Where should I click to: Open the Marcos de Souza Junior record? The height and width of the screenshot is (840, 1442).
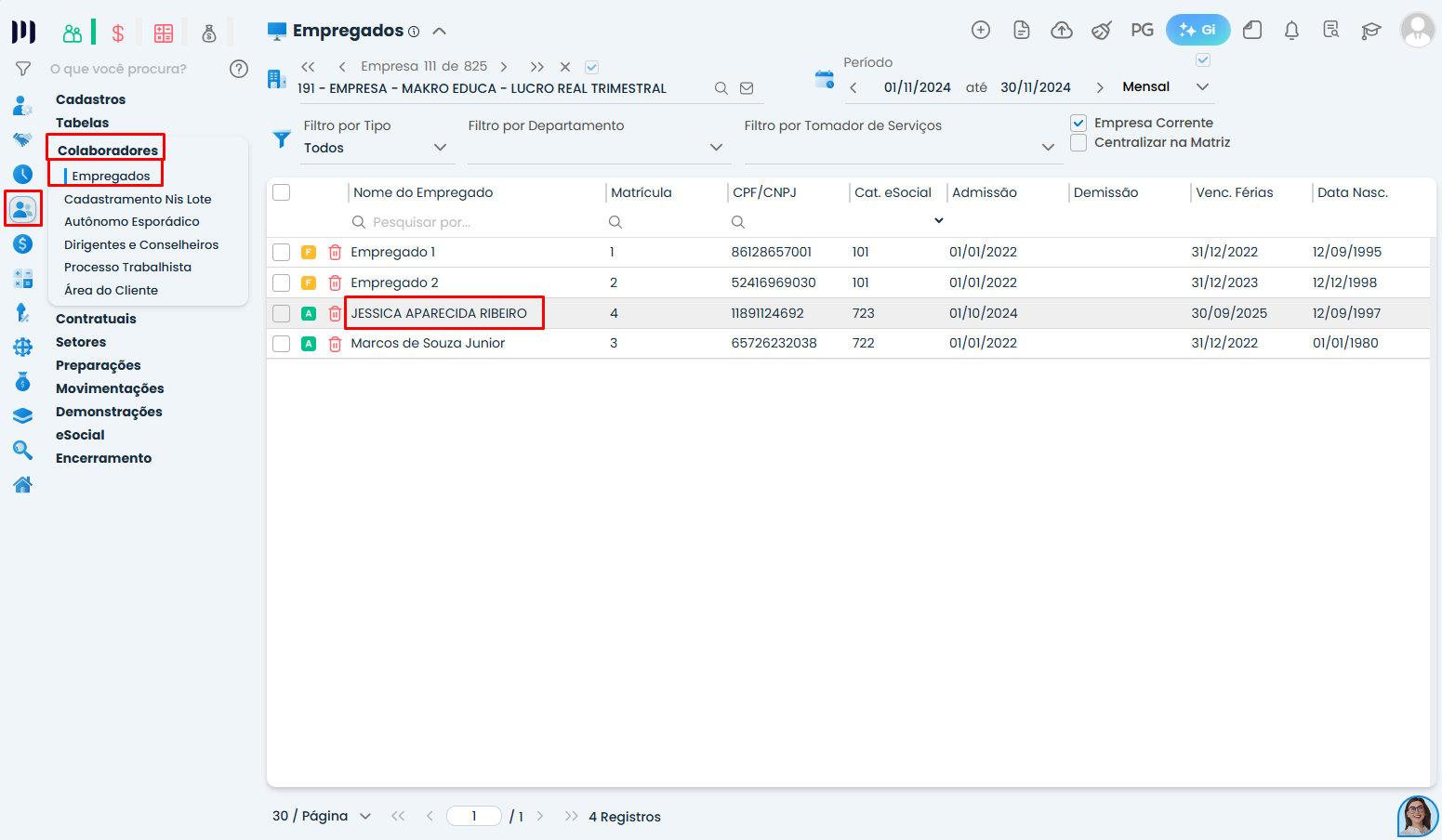click(x=428, y=344)
